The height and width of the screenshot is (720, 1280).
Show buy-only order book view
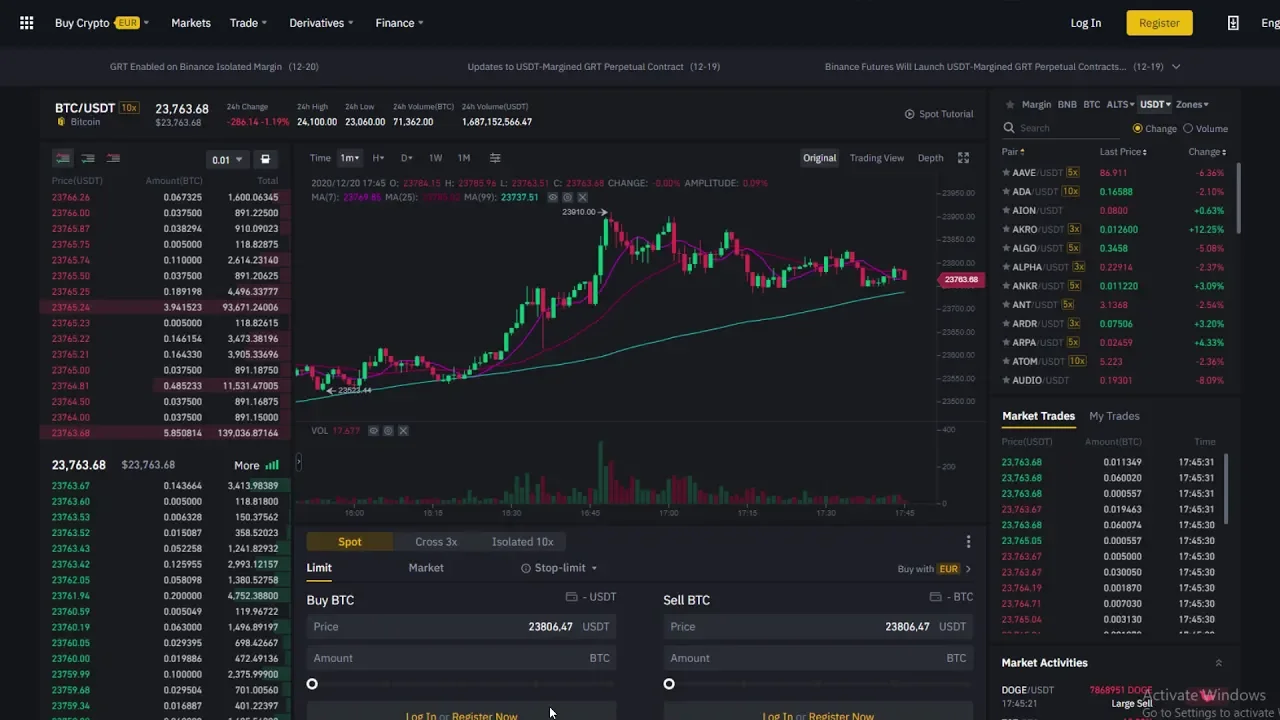88,159
